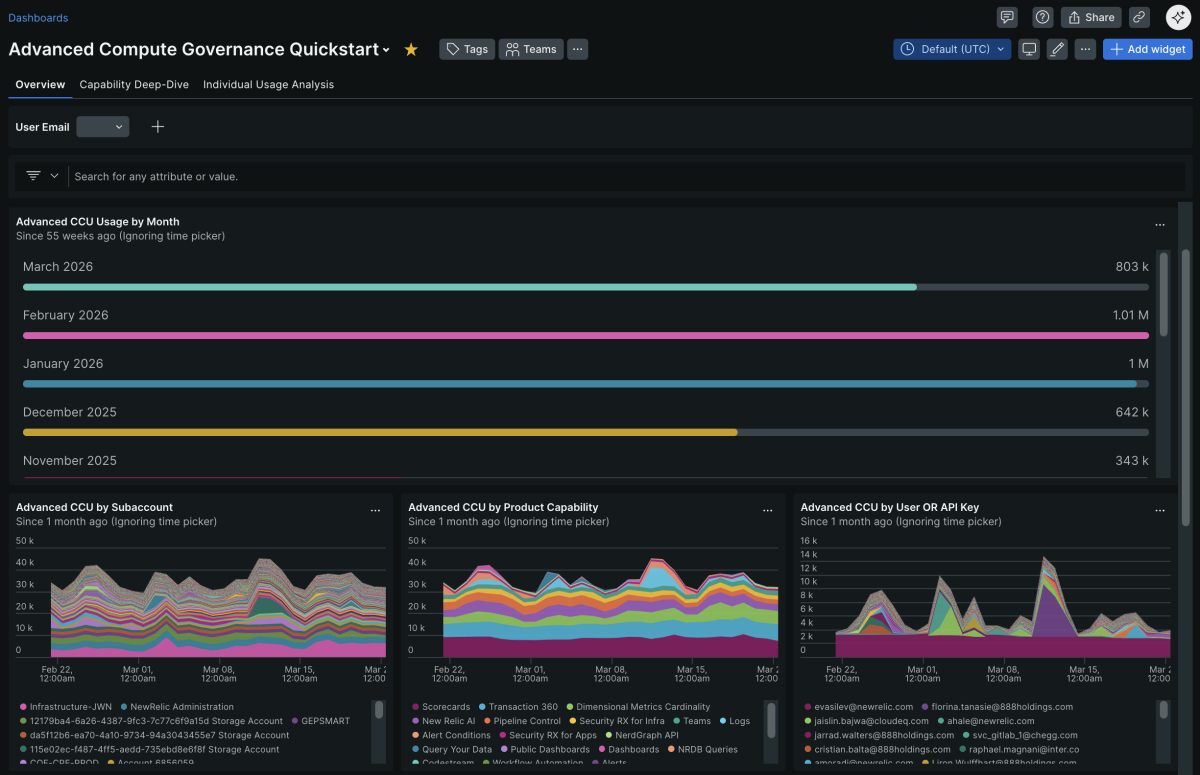Viewport: 1200px width, 775px height.
Task: Favorite the dashboard with the star icon
Action: point(411,49)
